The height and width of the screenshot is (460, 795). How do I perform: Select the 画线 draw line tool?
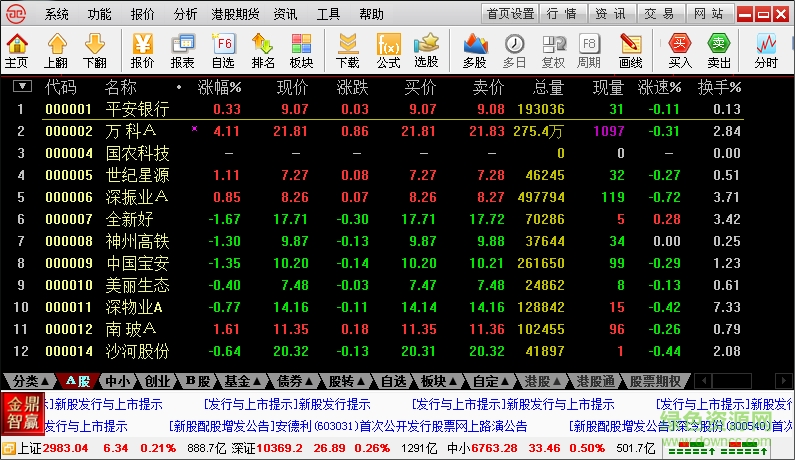click(x=631, y=50)
